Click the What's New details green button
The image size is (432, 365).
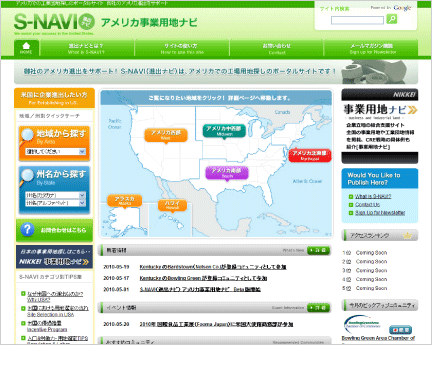tap(319, 250)
